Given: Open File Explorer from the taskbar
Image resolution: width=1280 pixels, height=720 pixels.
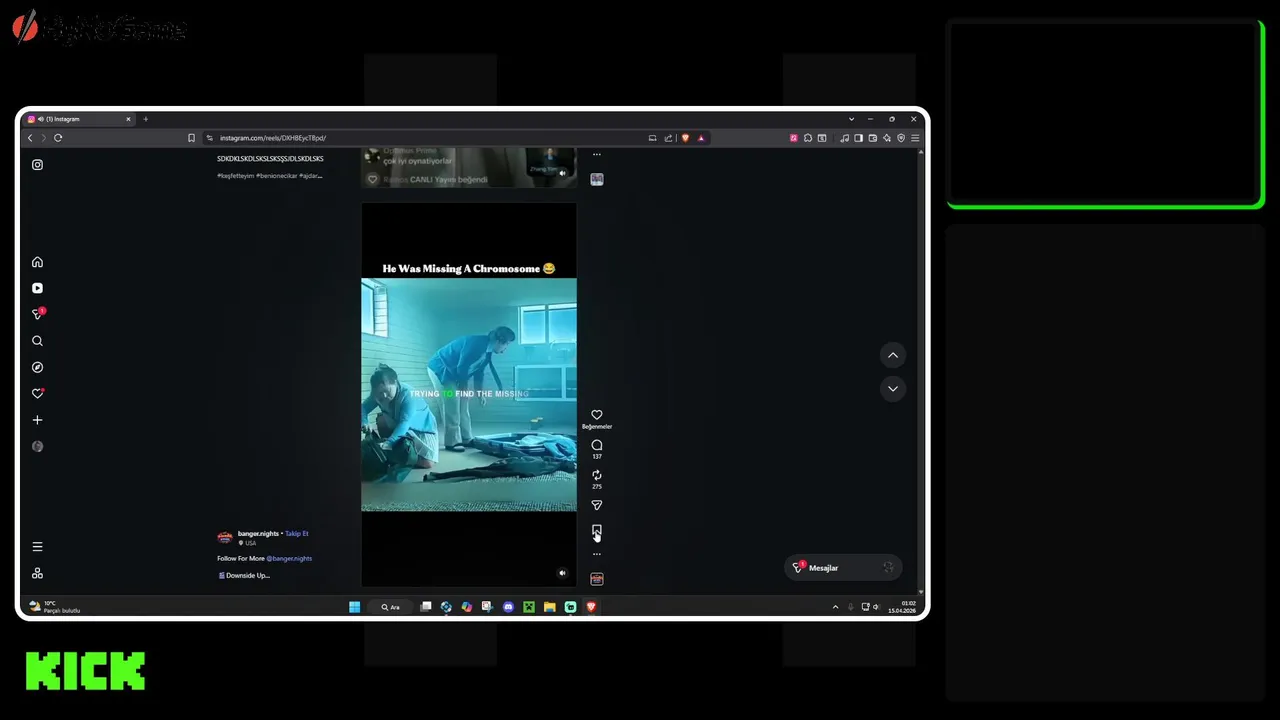Looking at the screenshot, I should coord(549,607).
